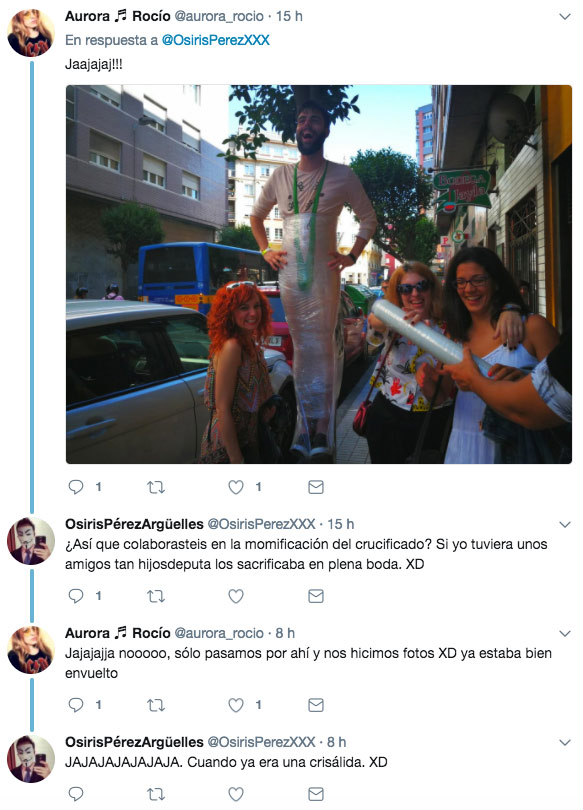This screenshot has height=810, width=583.
Task: Open the @OsirisPerezXXX mention link
Action: (215, 40)
